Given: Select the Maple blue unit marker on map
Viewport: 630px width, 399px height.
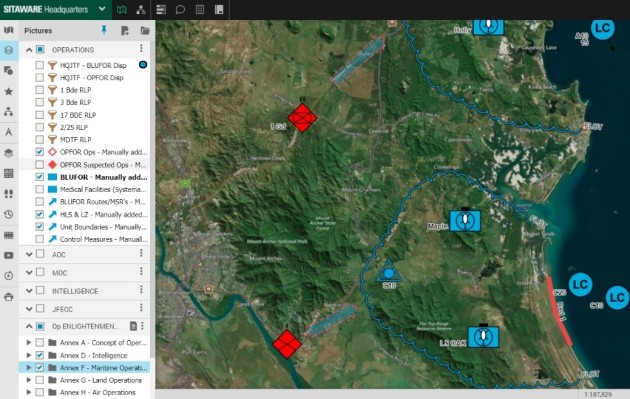Looking at the screenshot, I should [465, 221].
